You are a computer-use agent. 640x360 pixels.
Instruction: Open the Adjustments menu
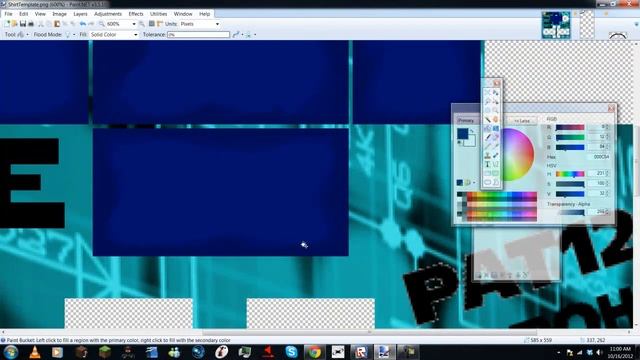[x=108, y=14]
